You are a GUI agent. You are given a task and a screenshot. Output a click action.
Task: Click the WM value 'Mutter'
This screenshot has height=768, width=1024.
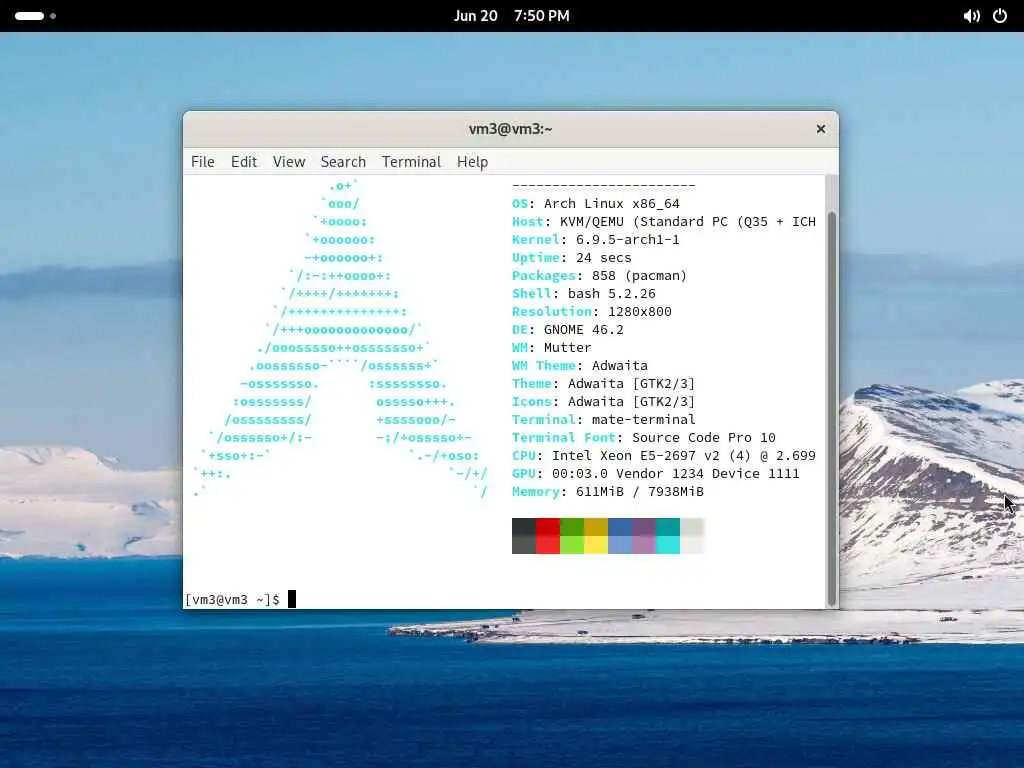[x=568, y=347]
